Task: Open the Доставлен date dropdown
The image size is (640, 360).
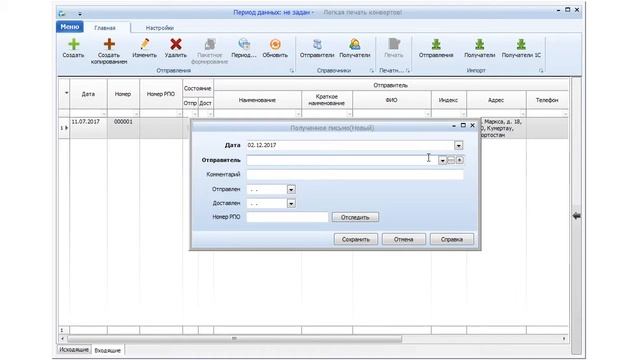Action: [291, 203]
